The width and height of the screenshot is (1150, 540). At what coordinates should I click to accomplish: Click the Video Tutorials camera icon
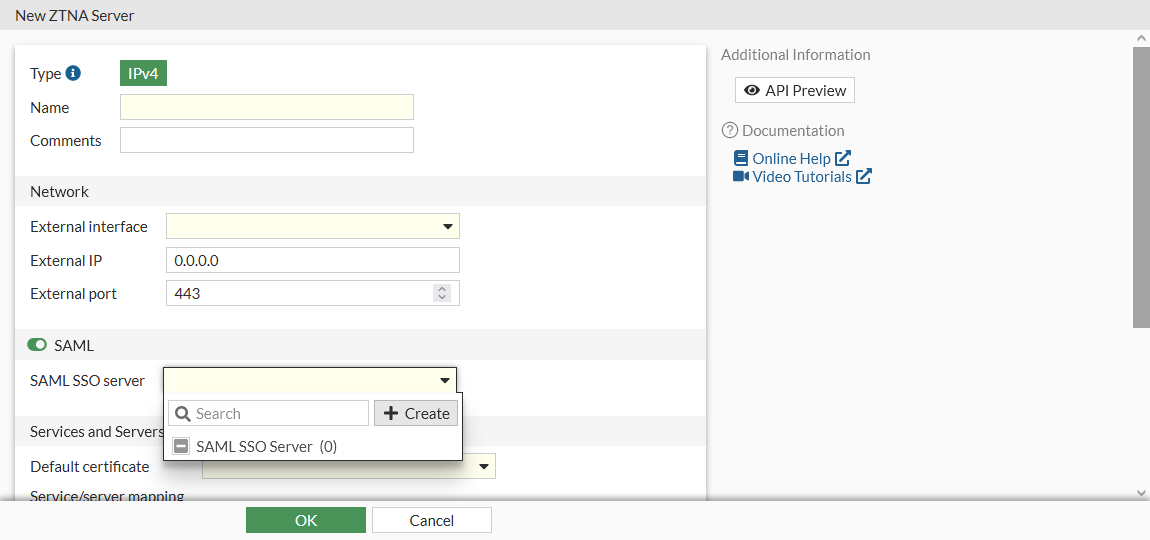[741, 176]
